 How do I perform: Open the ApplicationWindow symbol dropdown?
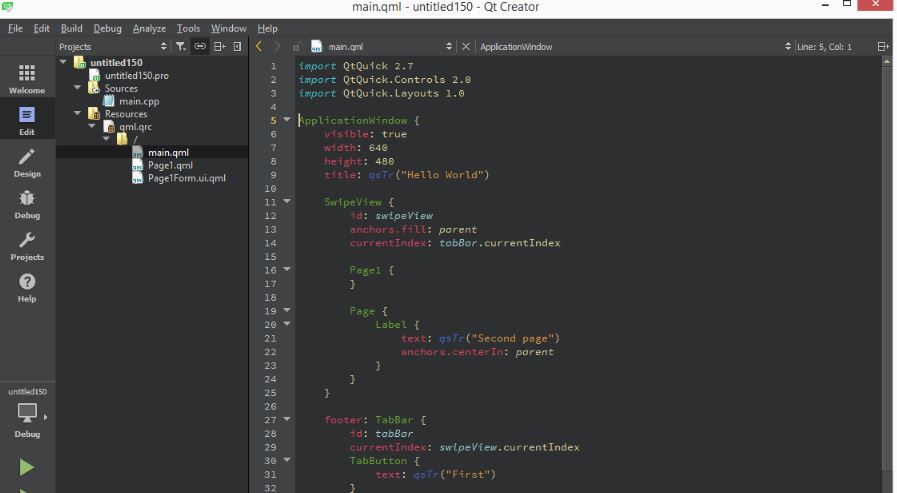635,46
